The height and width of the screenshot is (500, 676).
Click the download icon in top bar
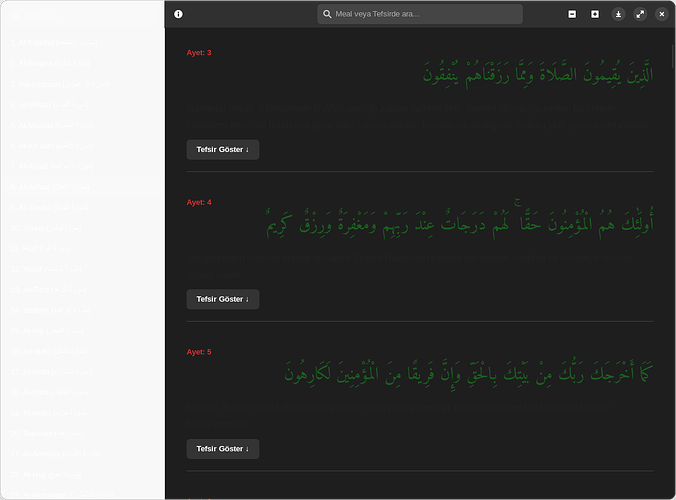(618, 14)
